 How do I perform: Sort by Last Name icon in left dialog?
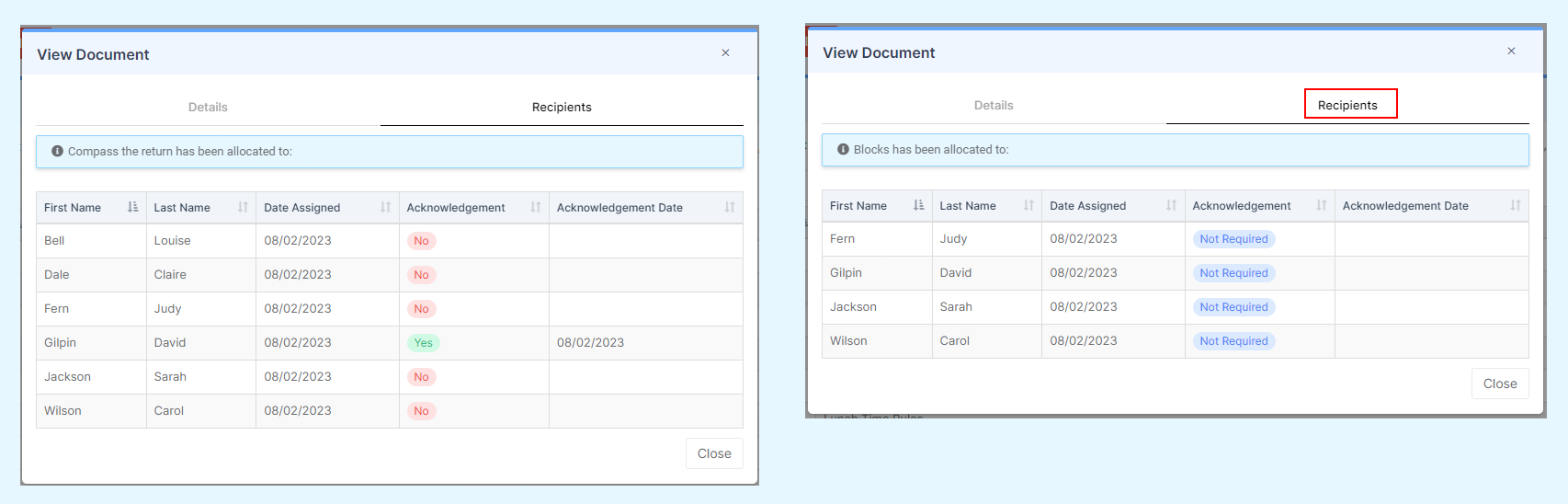[243, 207]
